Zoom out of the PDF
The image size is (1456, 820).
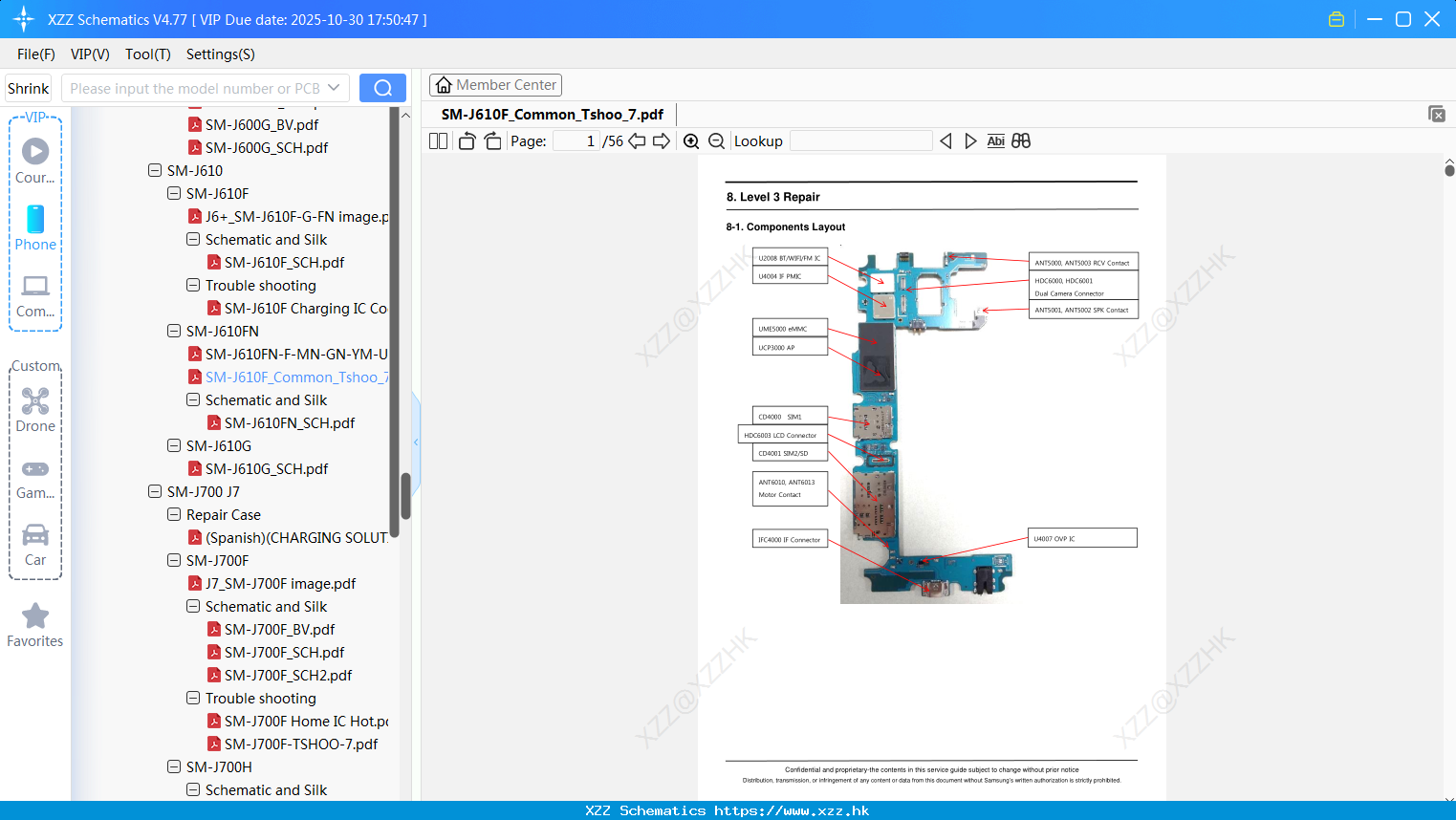click(717, 140)
